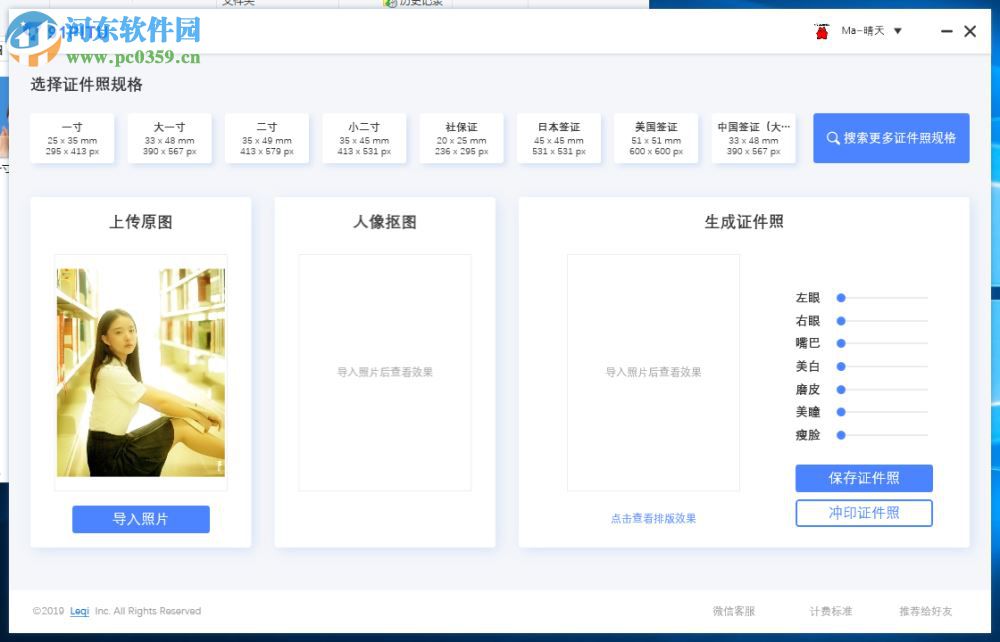Click the green 历史记录 icon in the background window
This screenshot has height=642, width=1000.
pyautogui.click(x=390, y=3)
